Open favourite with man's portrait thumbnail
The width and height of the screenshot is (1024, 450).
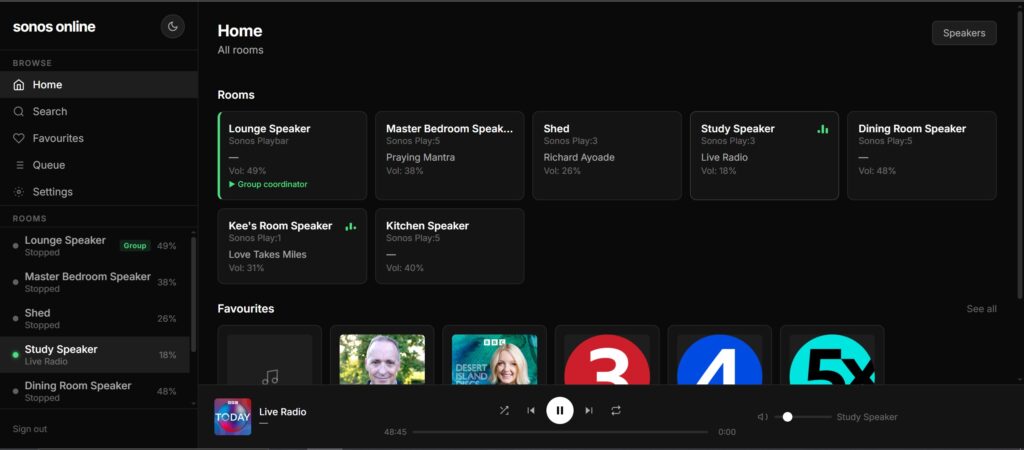pos(382,355)
